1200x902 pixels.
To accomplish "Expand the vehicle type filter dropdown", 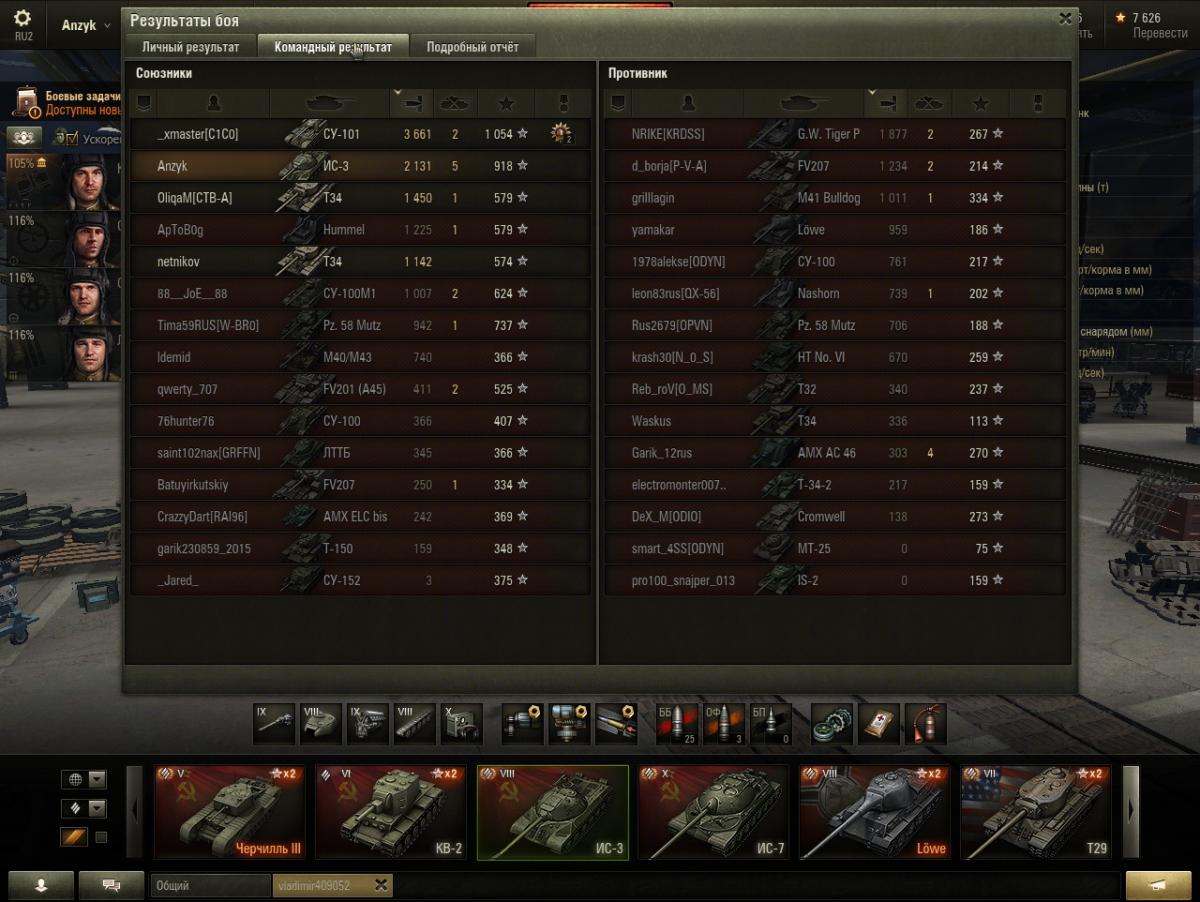I will 83,808.
